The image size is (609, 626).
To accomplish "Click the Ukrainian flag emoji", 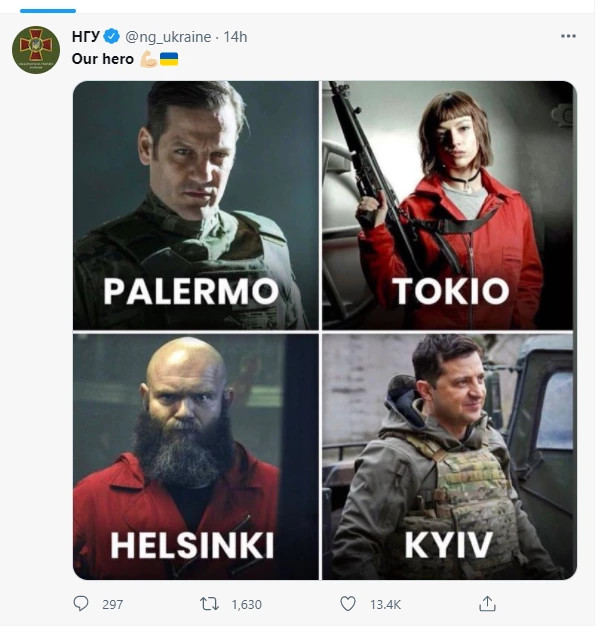I will (169, 59).
